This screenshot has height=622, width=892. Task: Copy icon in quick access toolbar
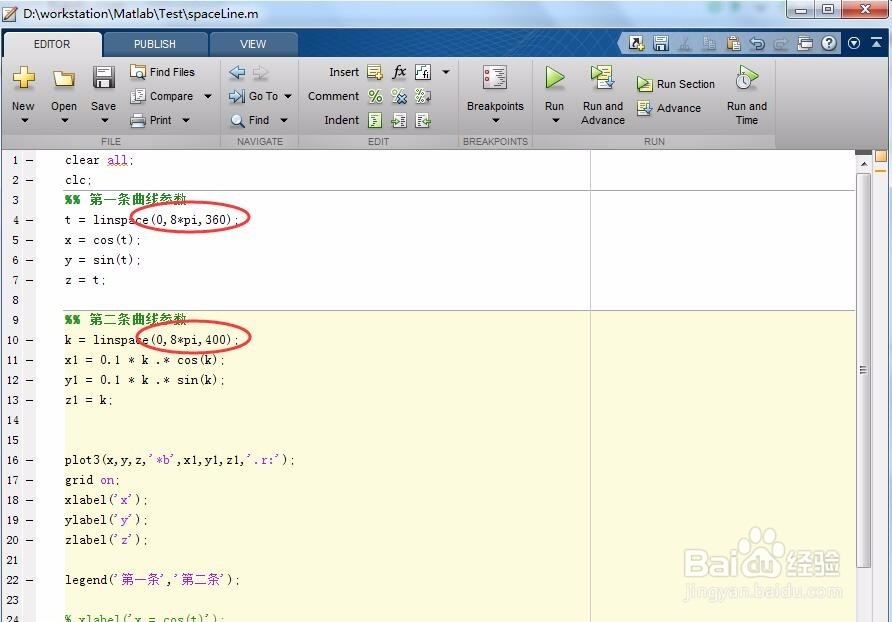[709, 43]
